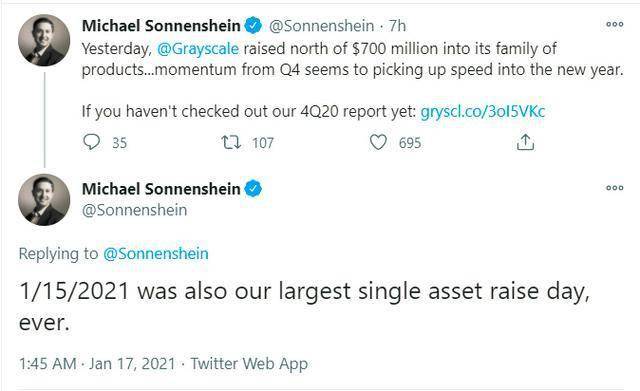Open the share icon on first tweet
Viewport: 640px width, 391px height.
point(525,142)
